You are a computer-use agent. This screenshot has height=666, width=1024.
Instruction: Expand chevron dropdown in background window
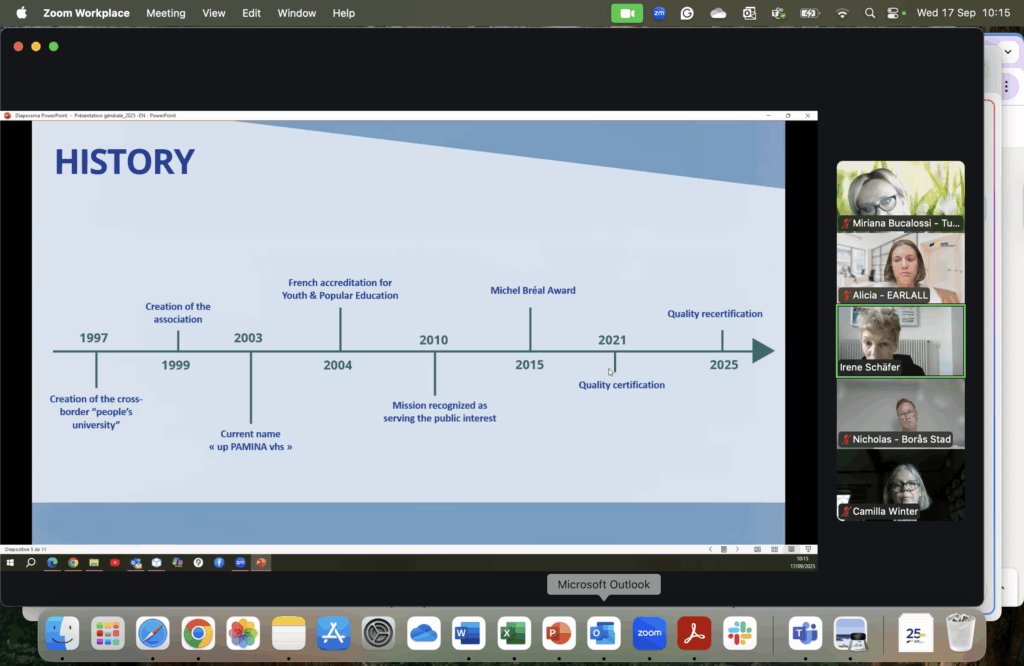[1008, 52]
